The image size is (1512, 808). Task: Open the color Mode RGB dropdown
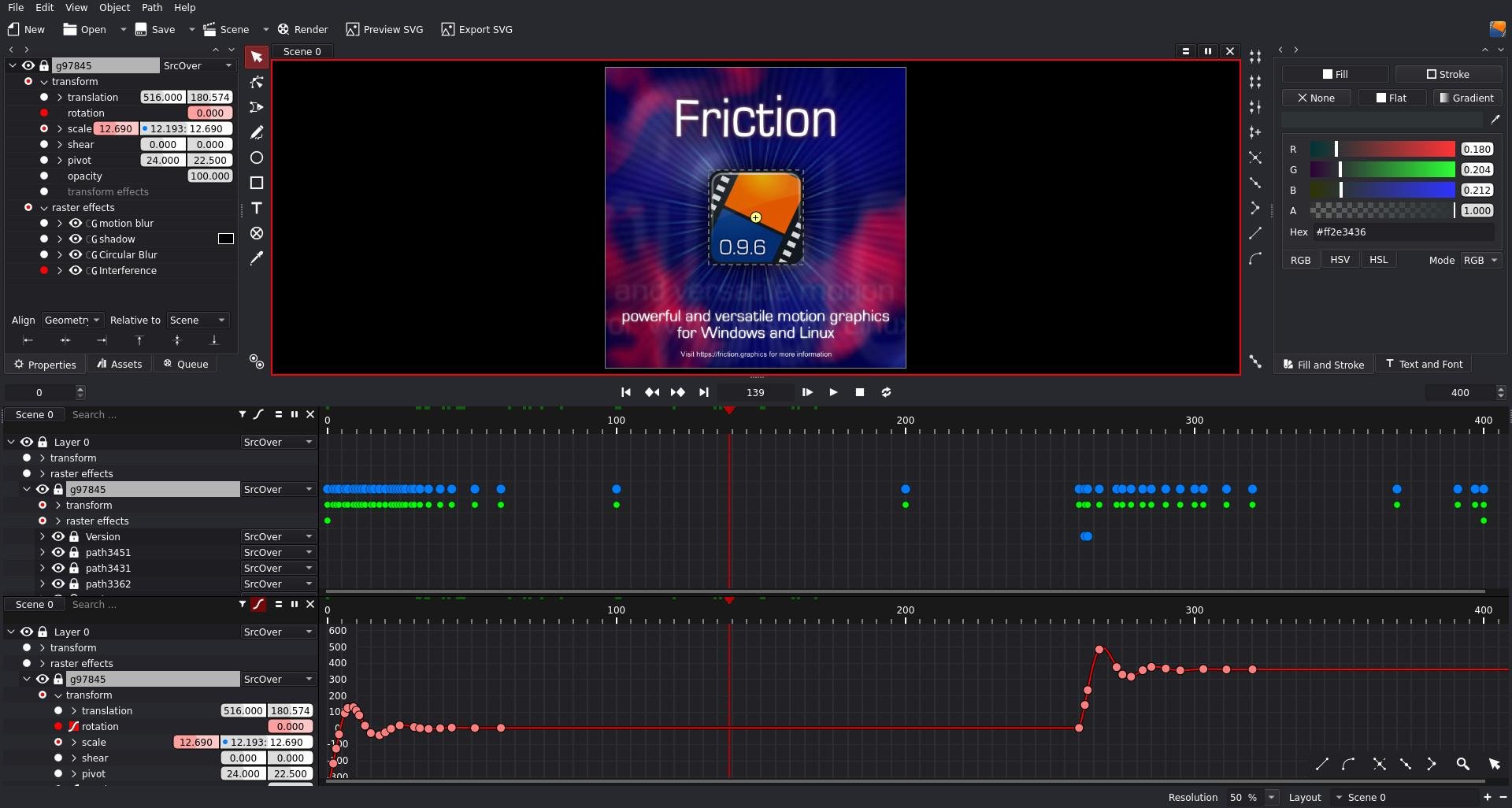pos(1480,260)
